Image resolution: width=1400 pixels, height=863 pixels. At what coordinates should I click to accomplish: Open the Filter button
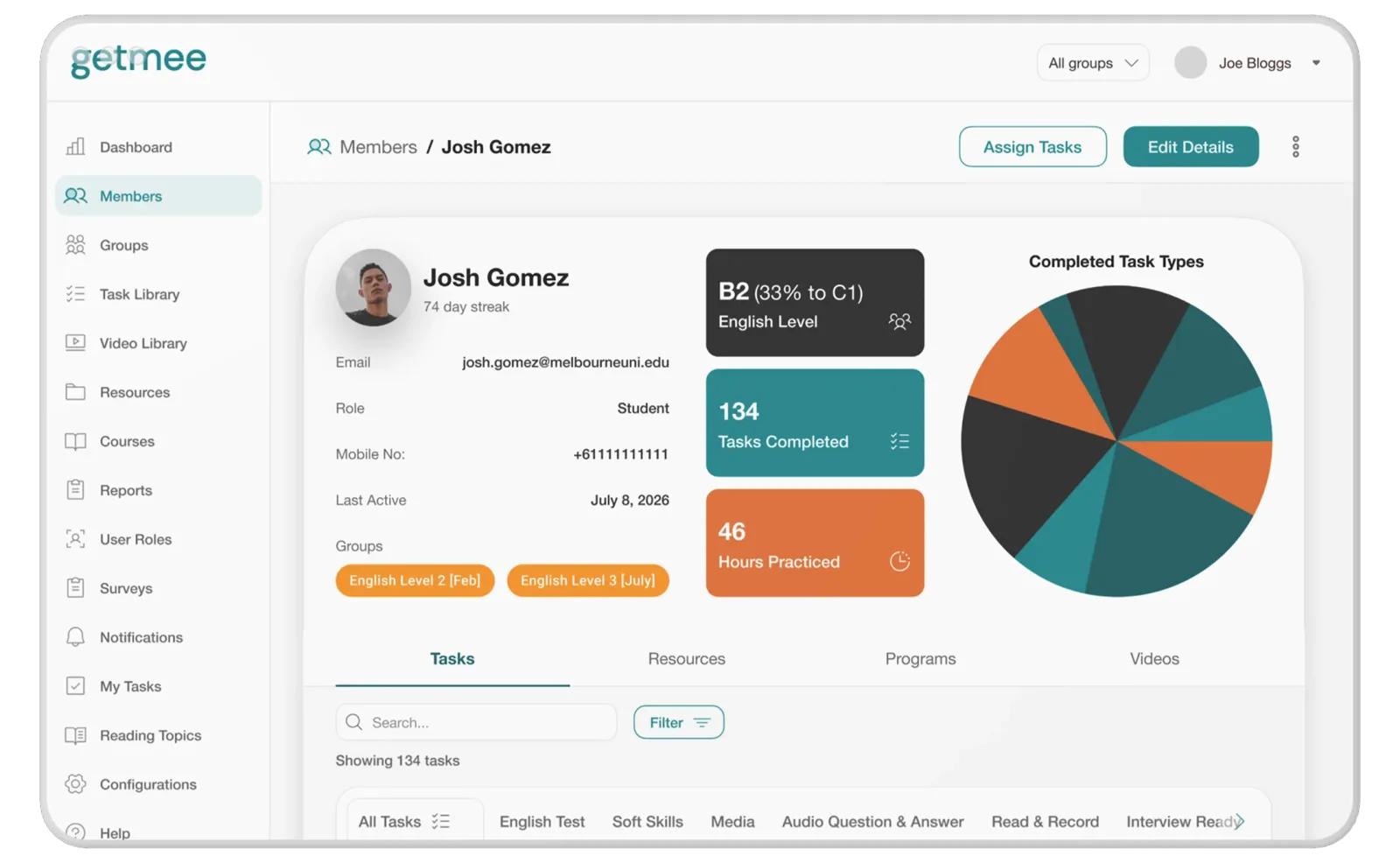[x=679, y=722]
